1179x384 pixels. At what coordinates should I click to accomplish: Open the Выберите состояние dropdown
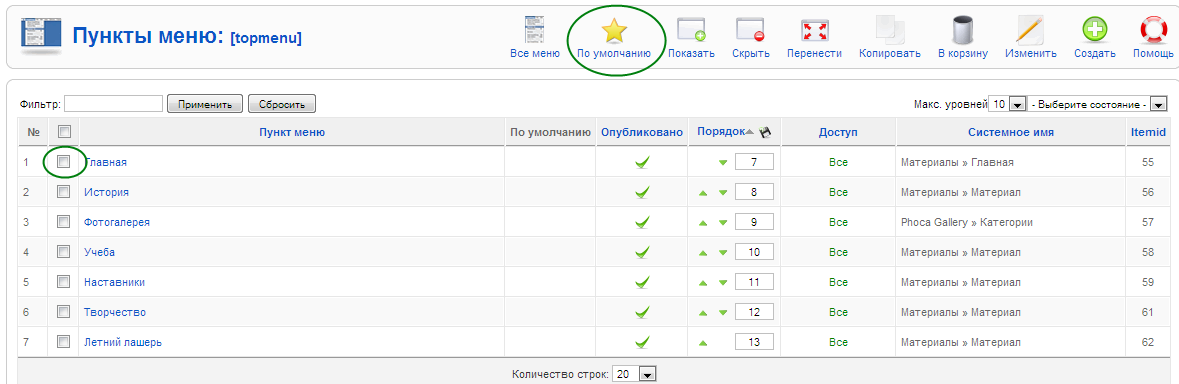pos(1097,104)
